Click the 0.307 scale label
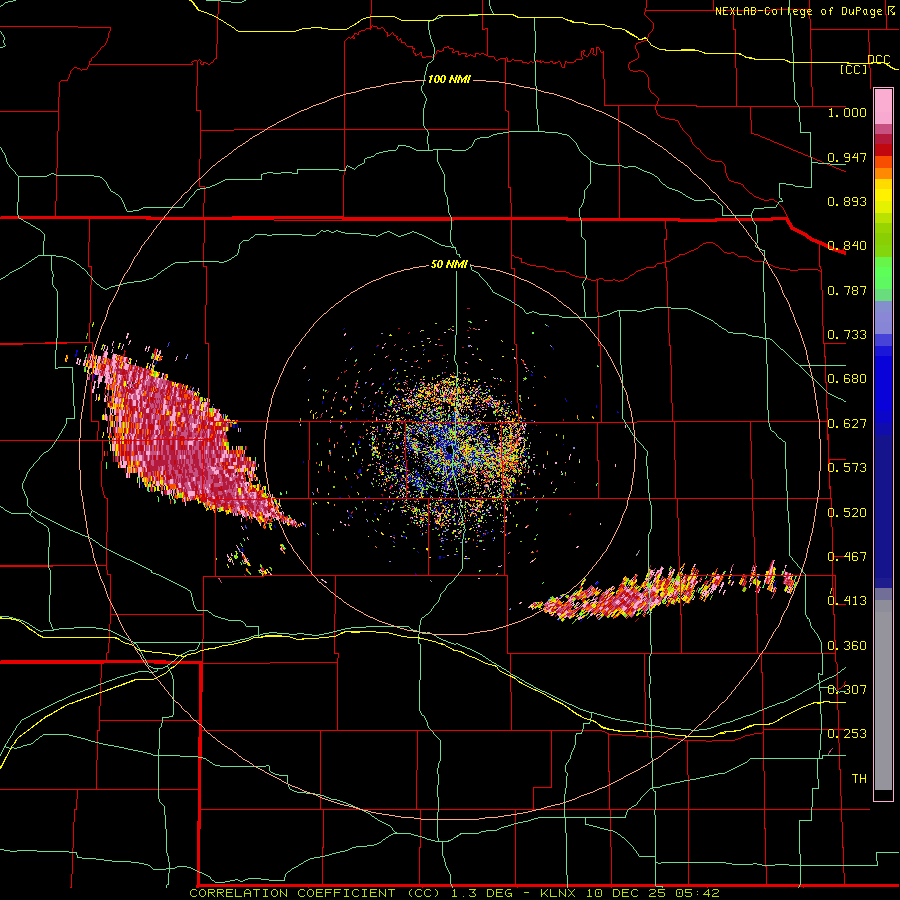Image resolution: width=900 pixels, height=900 pixels. tap(847, 690)
